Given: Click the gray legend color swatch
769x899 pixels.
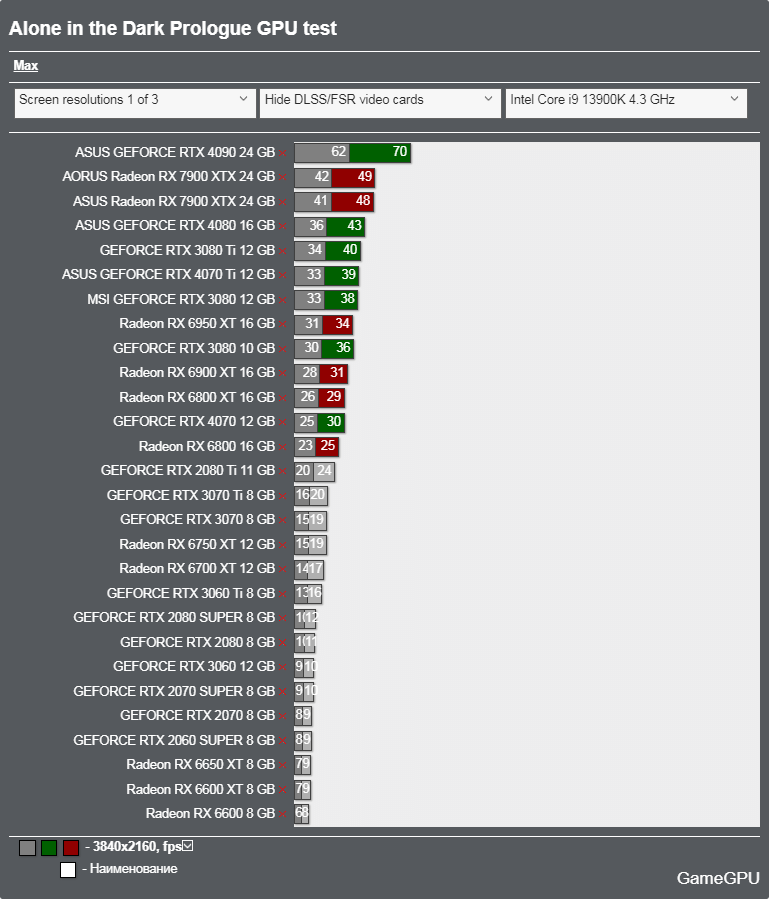Looking at the screenshot, I should tap(27, 848).
